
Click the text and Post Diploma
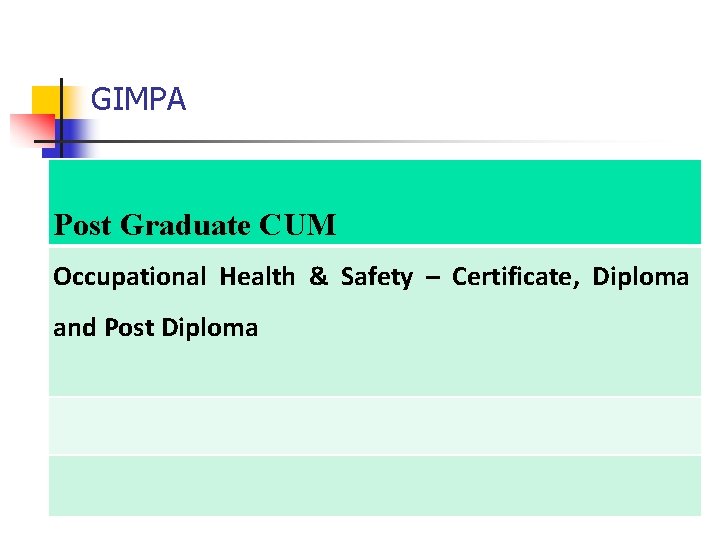(156, 328)
